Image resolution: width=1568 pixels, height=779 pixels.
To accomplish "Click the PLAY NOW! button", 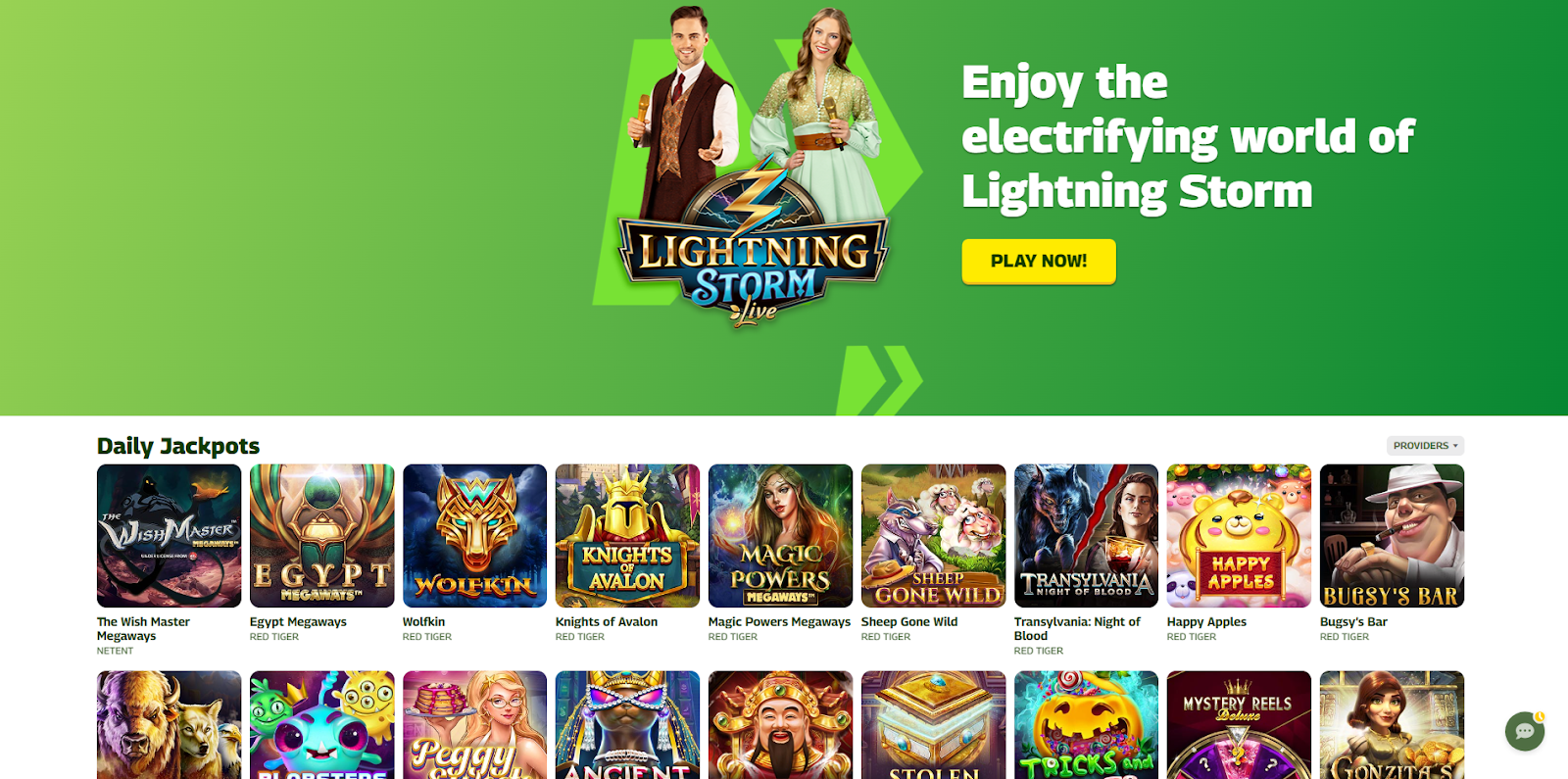I will tap(1039, 262).
